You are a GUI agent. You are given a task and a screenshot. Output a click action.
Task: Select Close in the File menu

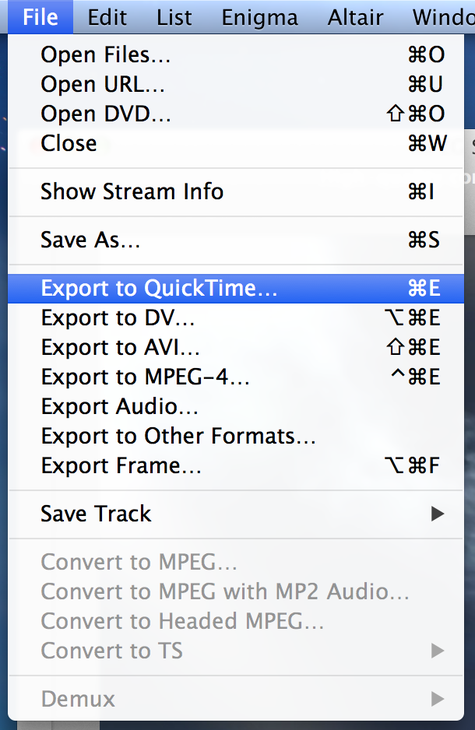point(236,143)
